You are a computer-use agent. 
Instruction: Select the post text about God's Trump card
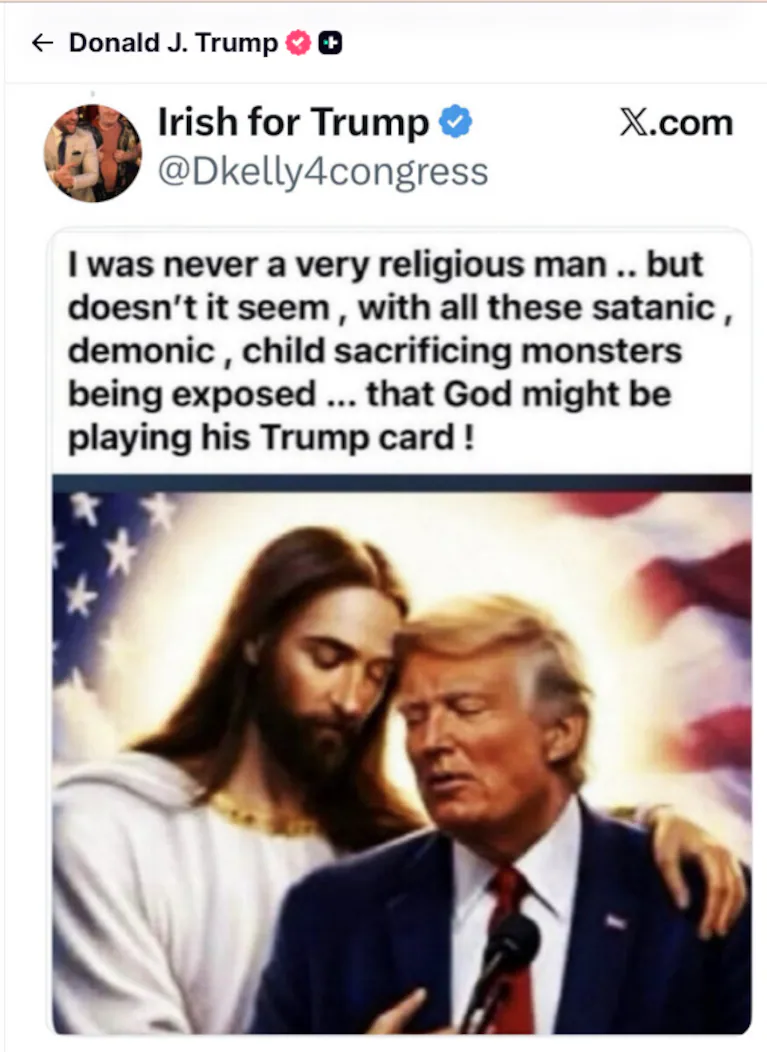(x=399, y=351)
